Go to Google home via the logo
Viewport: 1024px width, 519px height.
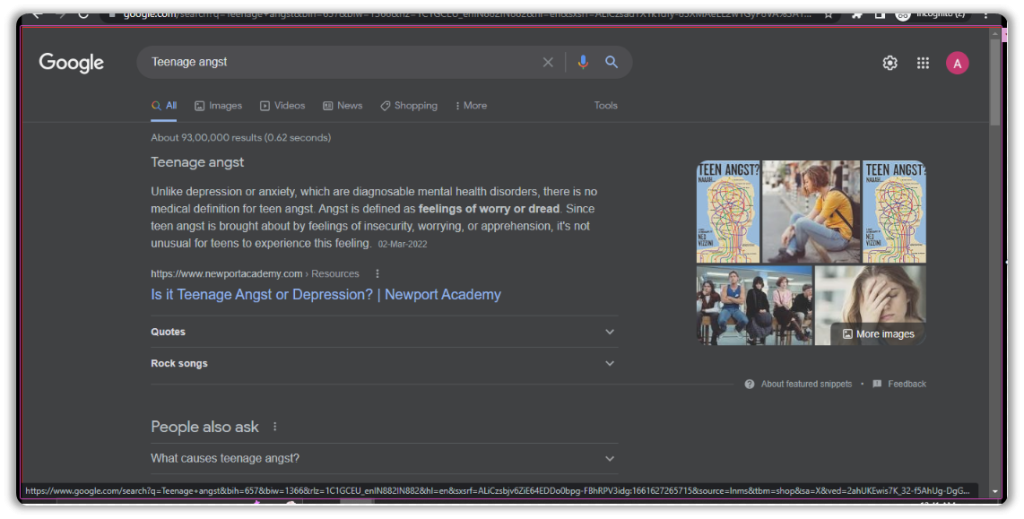(71, 63)
